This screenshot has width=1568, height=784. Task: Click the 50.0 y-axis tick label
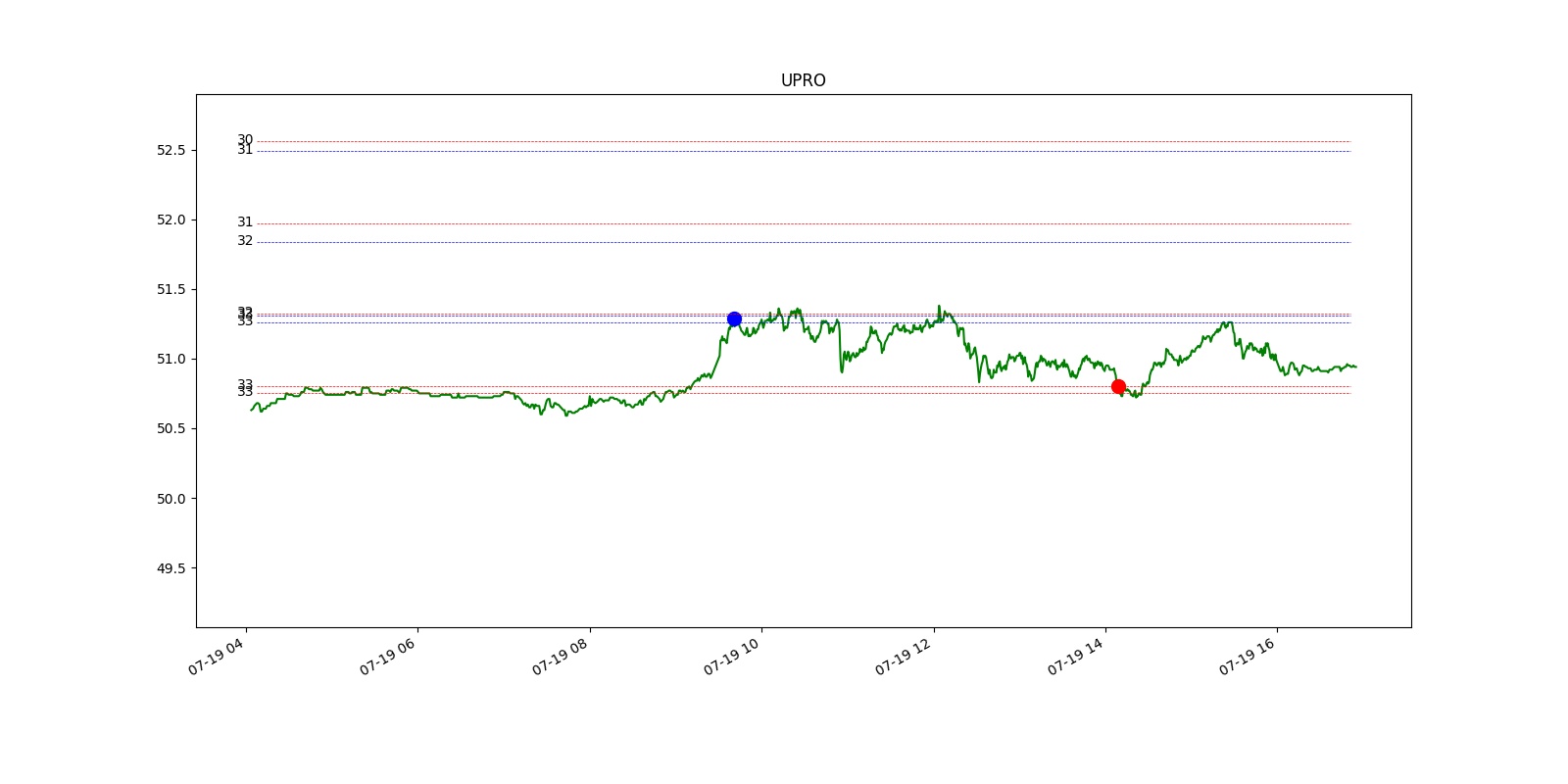pos(171,498)
